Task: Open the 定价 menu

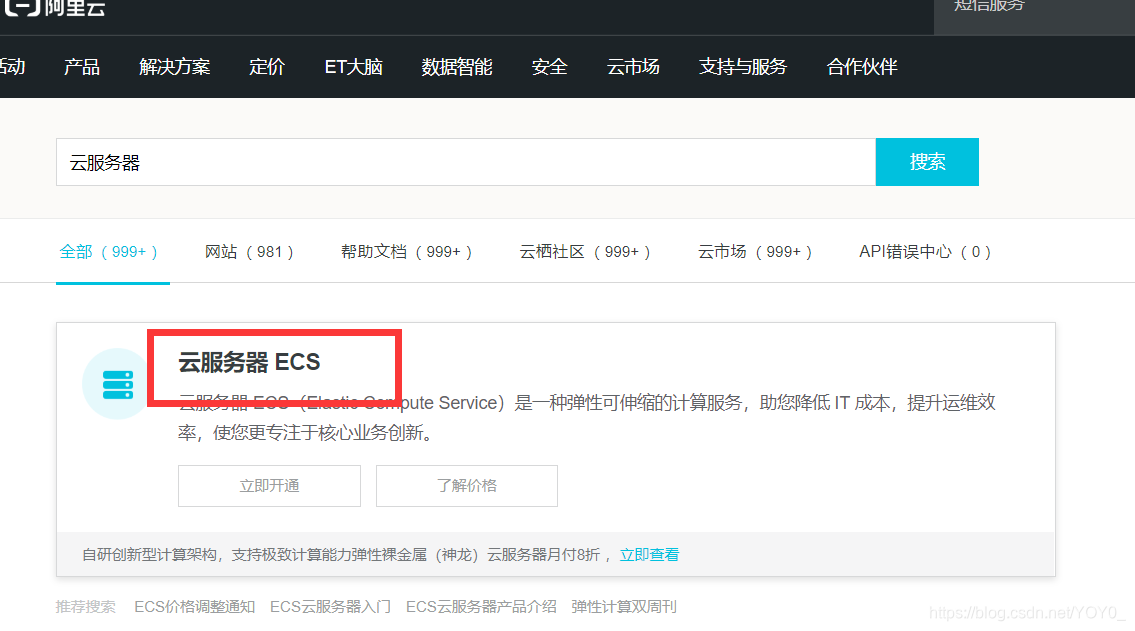Action: coord(267,67)
